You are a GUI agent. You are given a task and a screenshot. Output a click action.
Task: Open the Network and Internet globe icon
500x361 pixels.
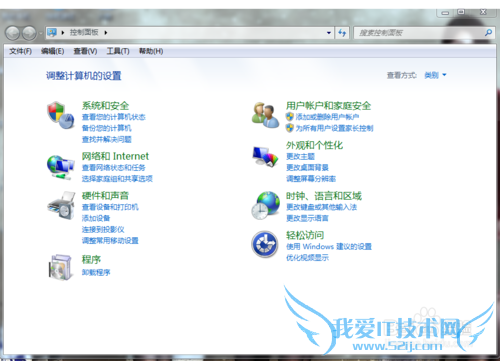pos(60,167)
